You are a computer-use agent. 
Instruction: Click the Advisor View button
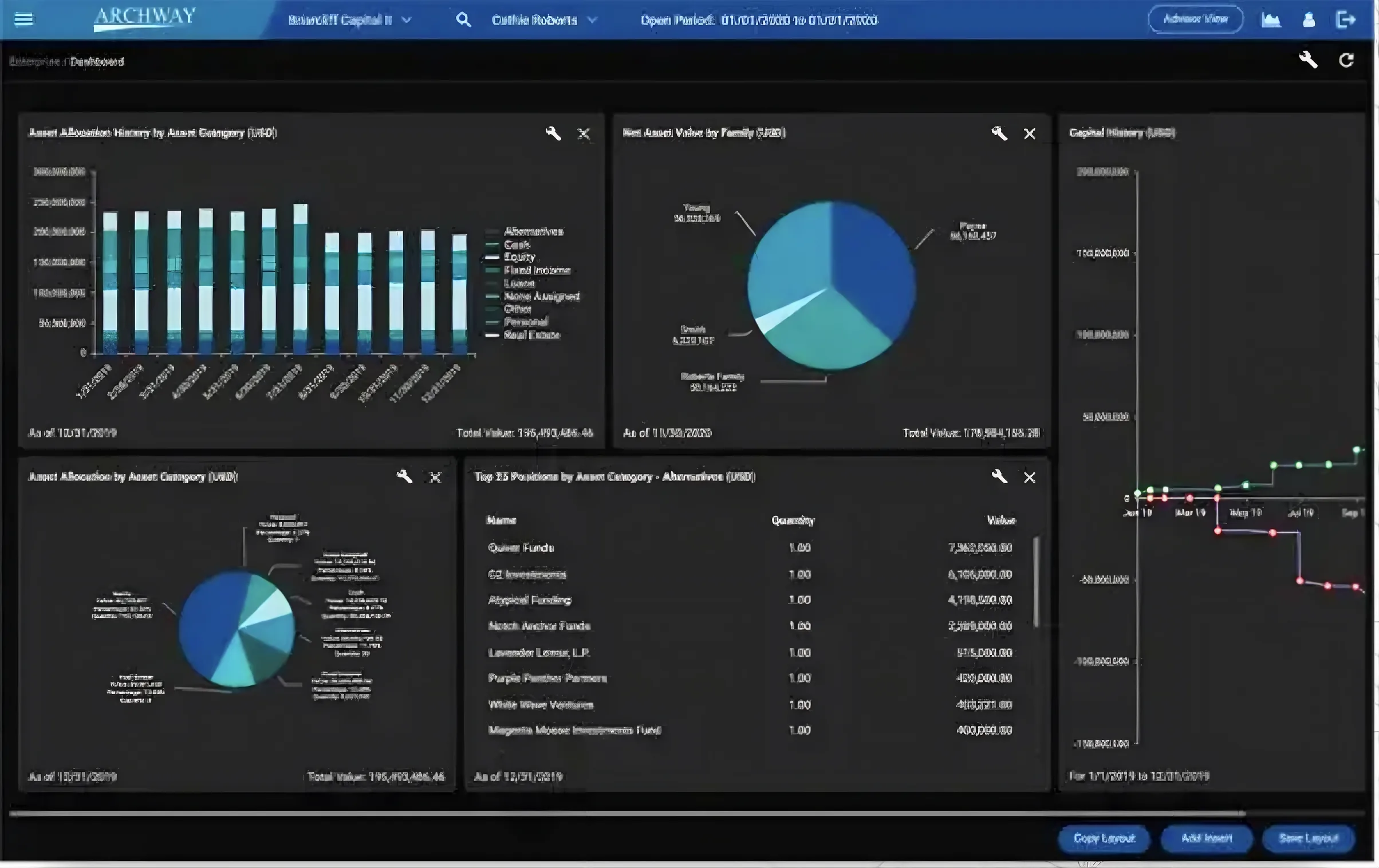tap(1195, 19)
